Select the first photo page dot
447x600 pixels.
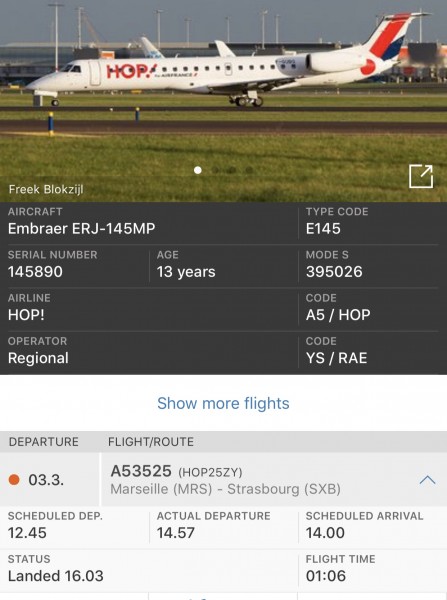point(197,170)
